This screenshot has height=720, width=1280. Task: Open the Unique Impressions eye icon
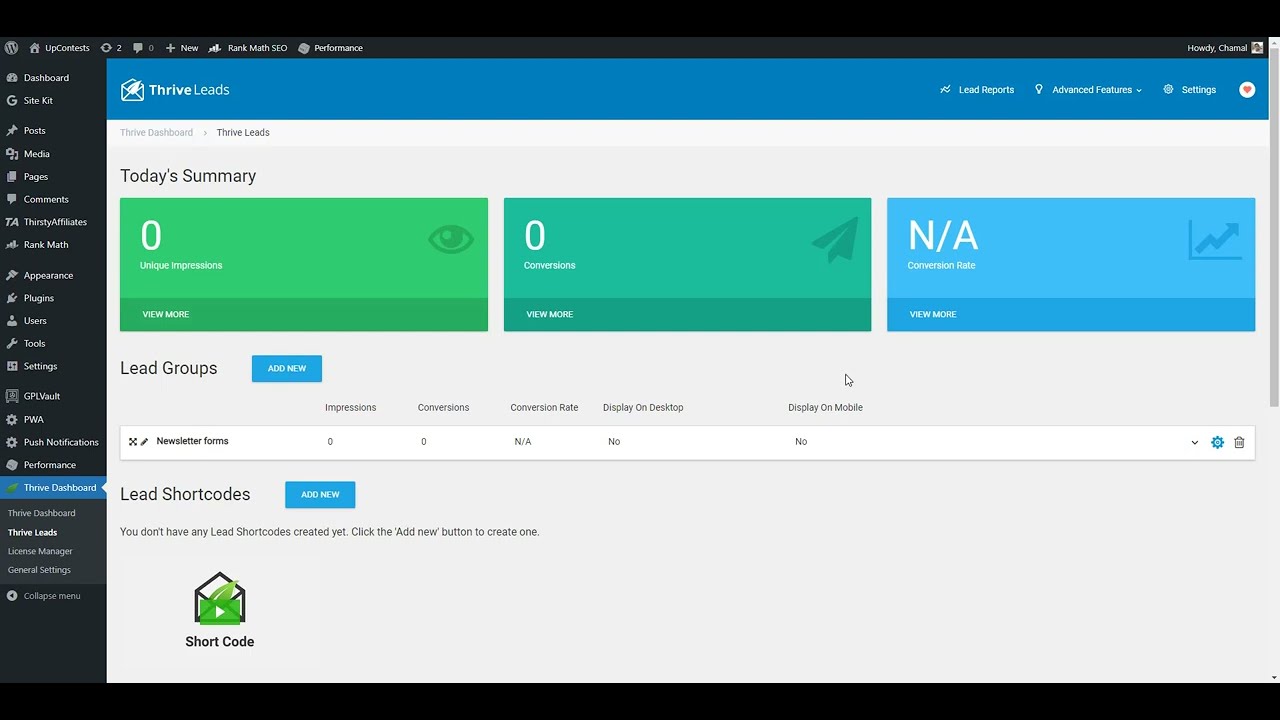(450, 238)
